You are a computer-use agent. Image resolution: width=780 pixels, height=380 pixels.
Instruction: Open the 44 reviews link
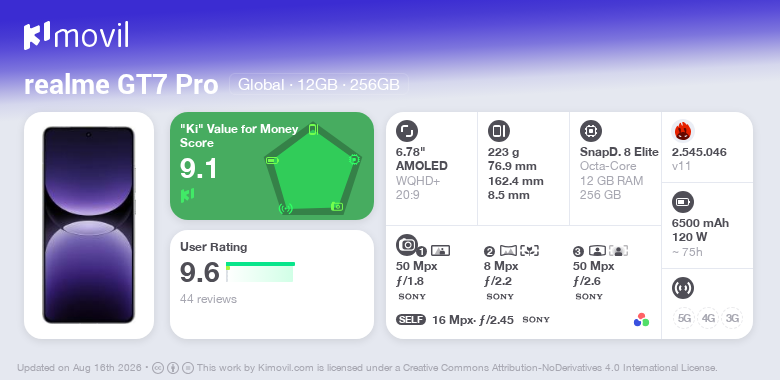pyautogui.click(x=208, y=299)
